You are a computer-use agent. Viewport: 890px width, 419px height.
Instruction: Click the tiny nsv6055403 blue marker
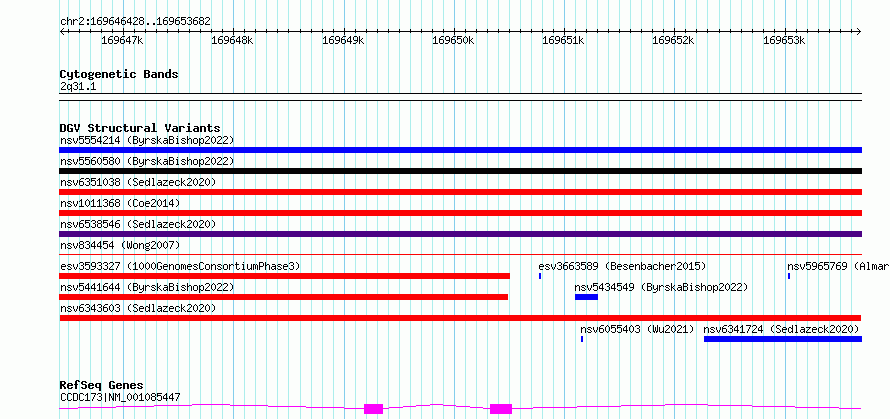582,339
